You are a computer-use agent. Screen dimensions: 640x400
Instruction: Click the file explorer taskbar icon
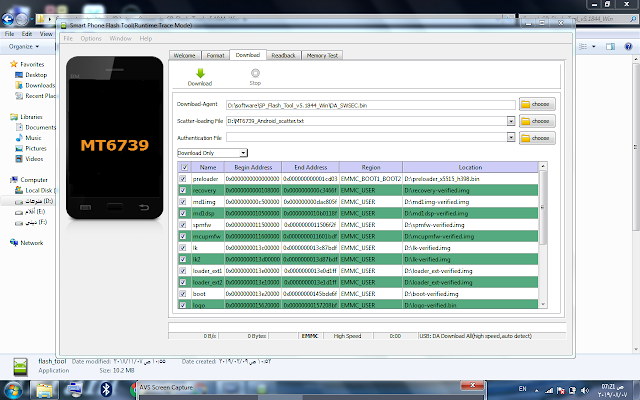coord(44,390)
